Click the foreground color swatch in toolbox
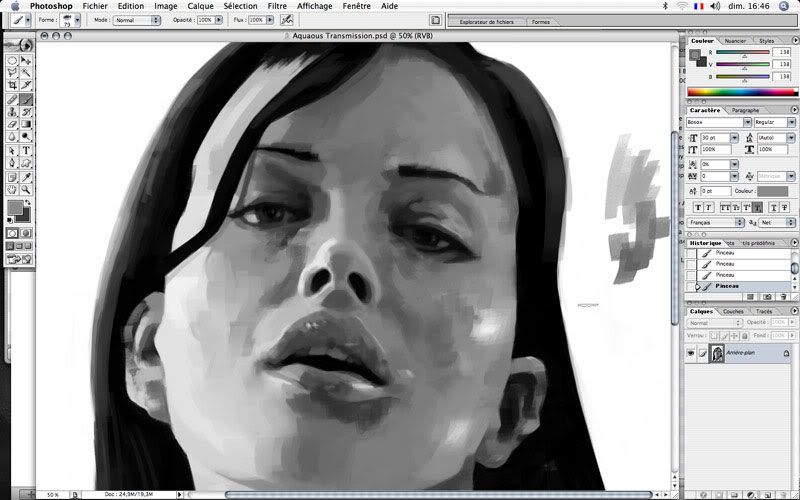This screenshot has height=500, width=800. click(x=15, y=208)
